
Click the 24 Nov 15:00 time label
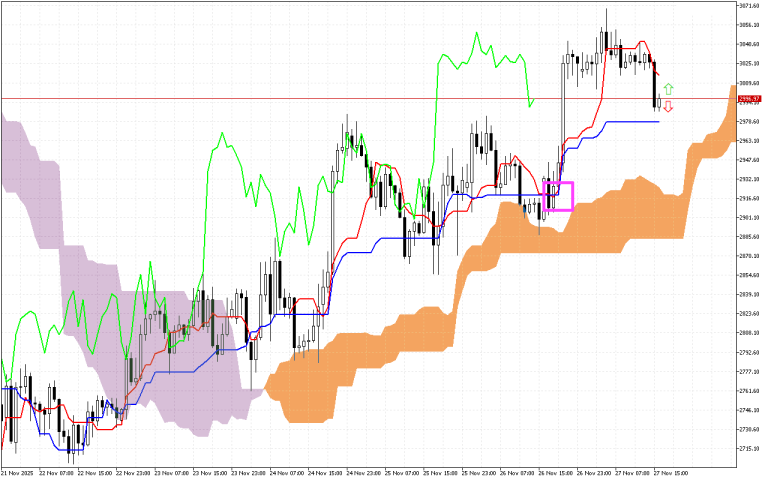pos(325,473)
